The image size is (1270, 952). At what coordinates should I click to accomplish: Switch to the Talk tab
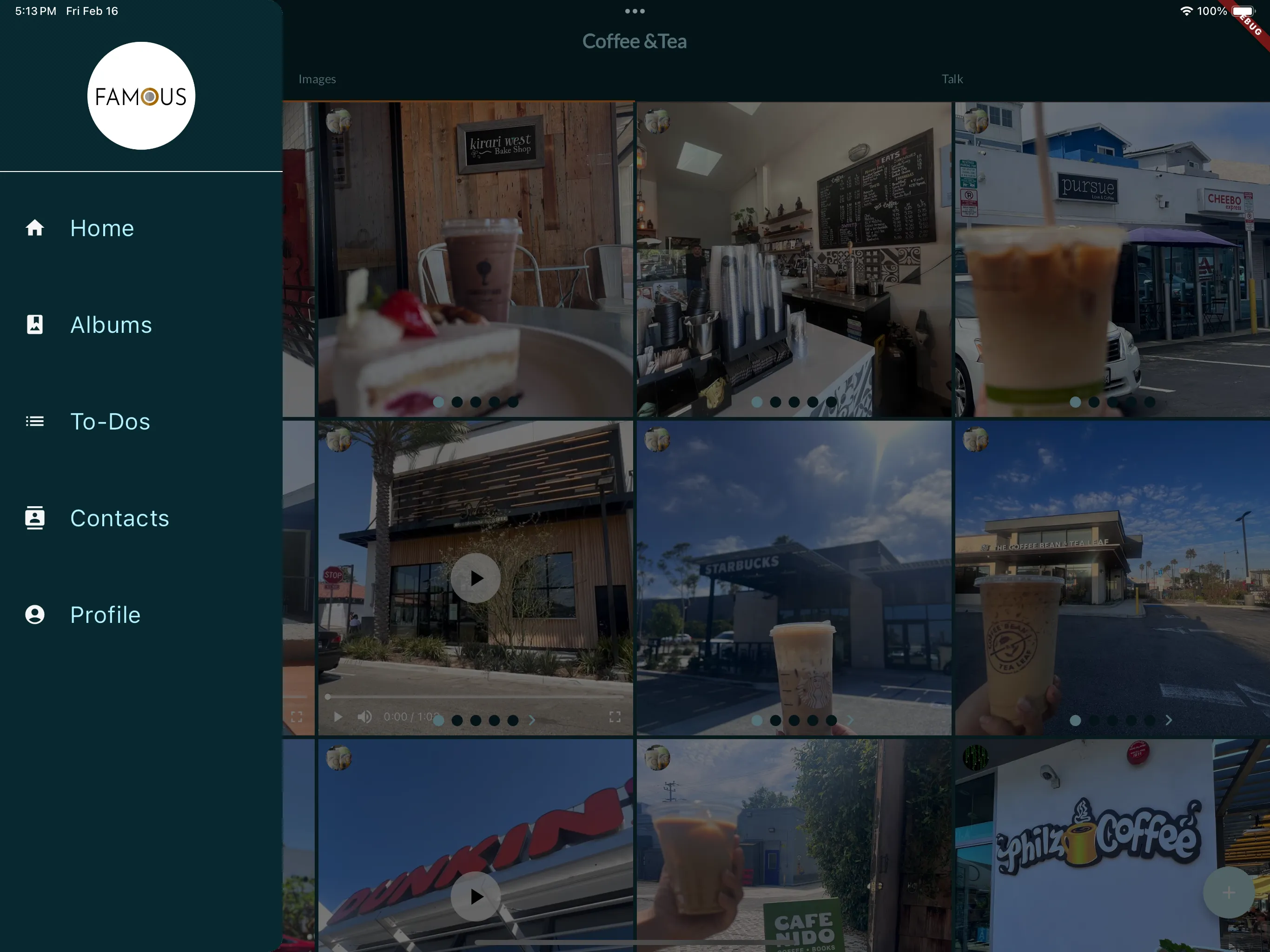951,78
